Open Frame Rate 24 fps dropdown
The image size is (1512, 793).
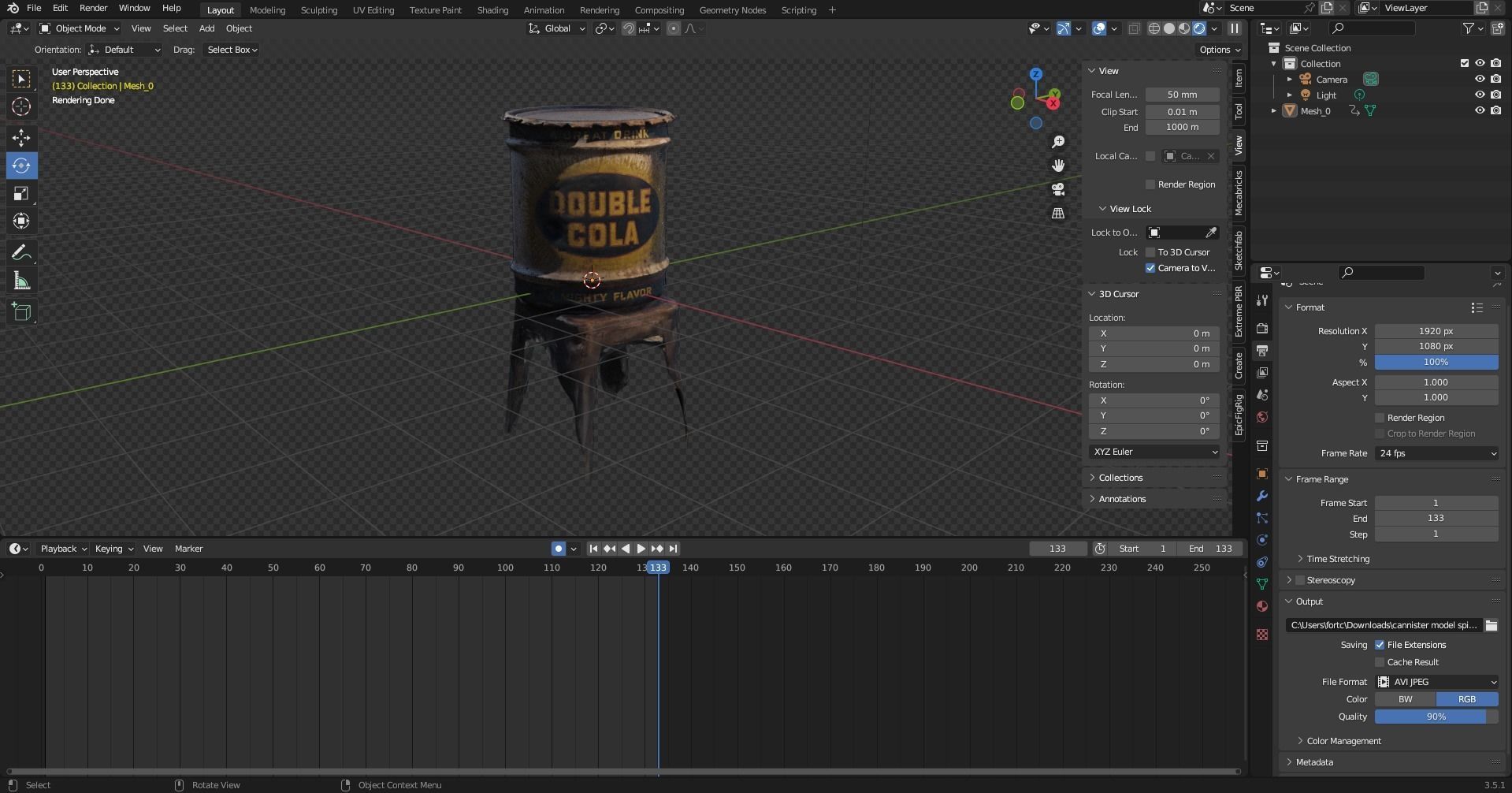[1436, 453]
